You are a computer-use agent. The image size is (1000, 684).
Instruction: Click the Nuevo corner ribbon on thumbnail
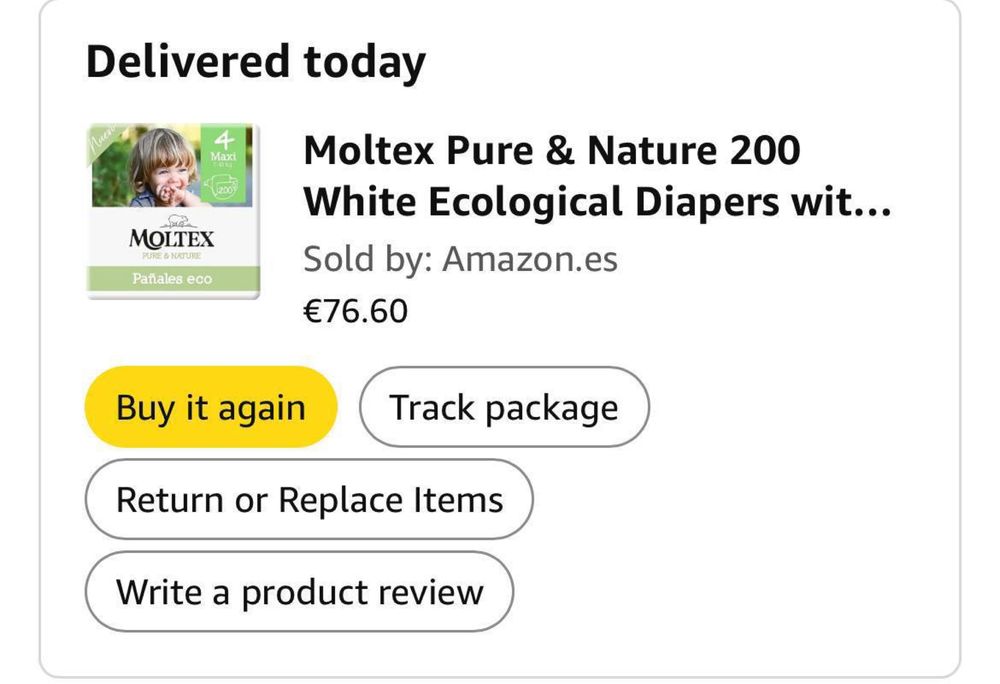[x=101, y=139]
